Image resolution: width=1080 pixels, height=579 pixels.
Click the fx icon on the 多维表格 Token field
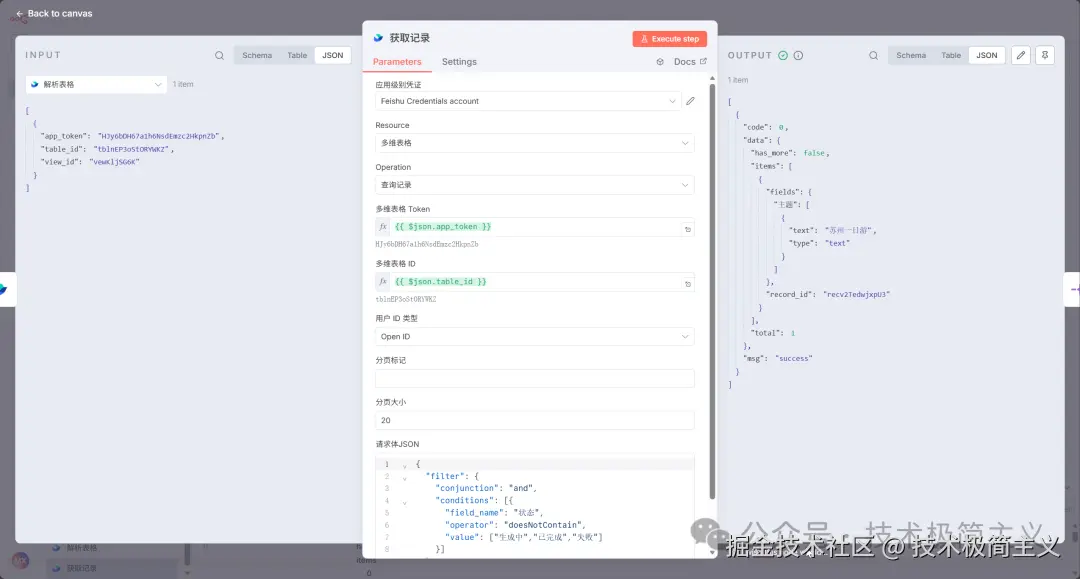pyautogui.click(x=382, y=226)
